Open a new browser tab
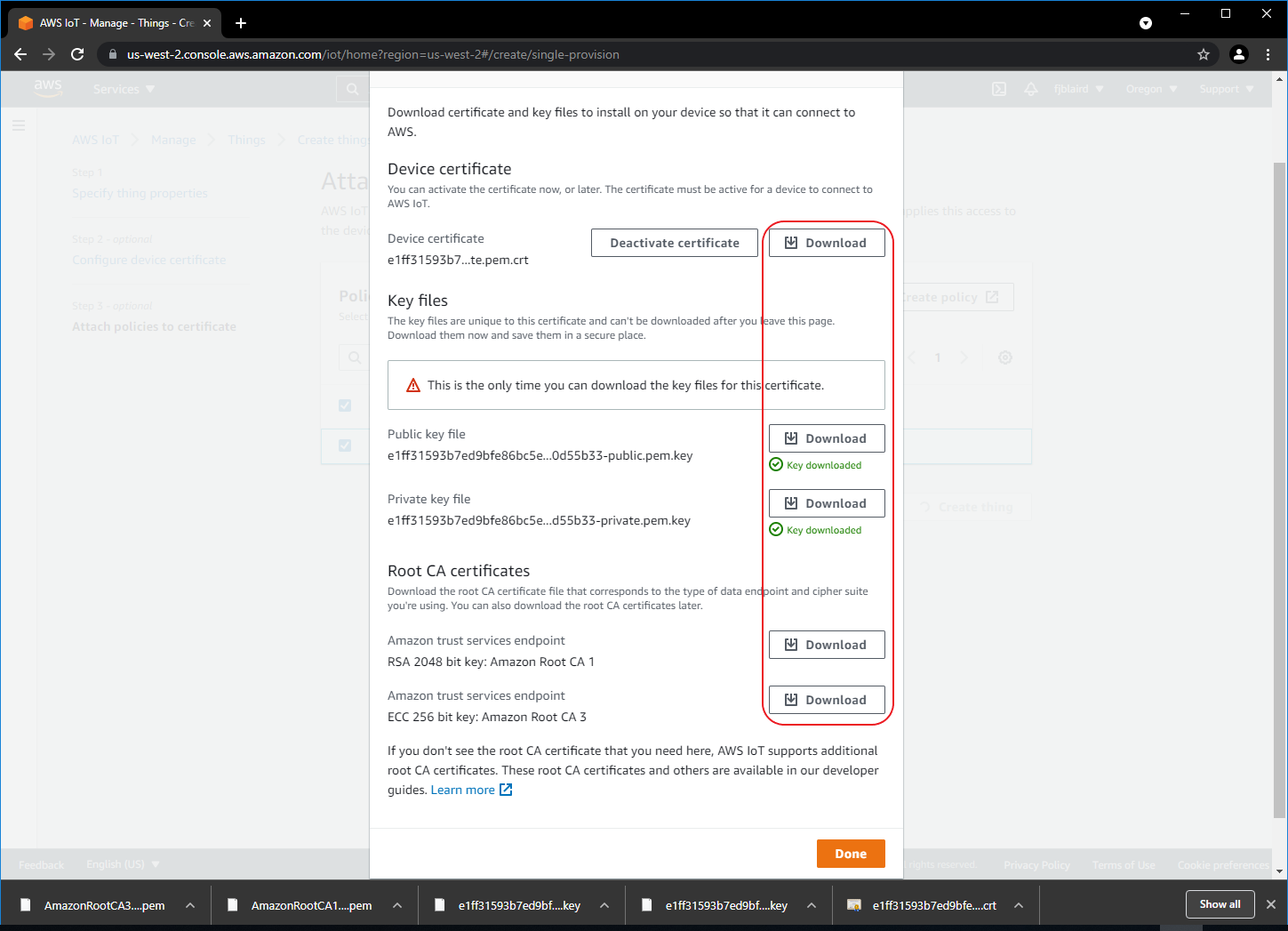Viewport: 1288px width, 931px height. click(241, 23)
